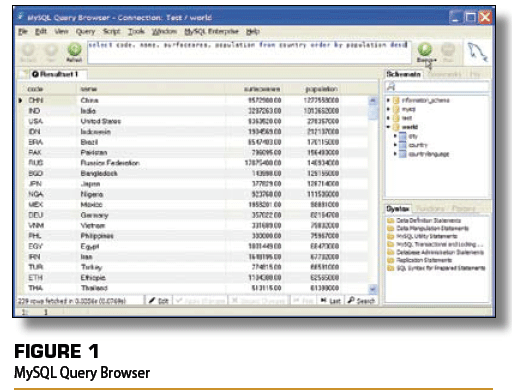Click the Search button below results
Image resolution: width=512 pixels, height=390 pixels.
point(361,301)
